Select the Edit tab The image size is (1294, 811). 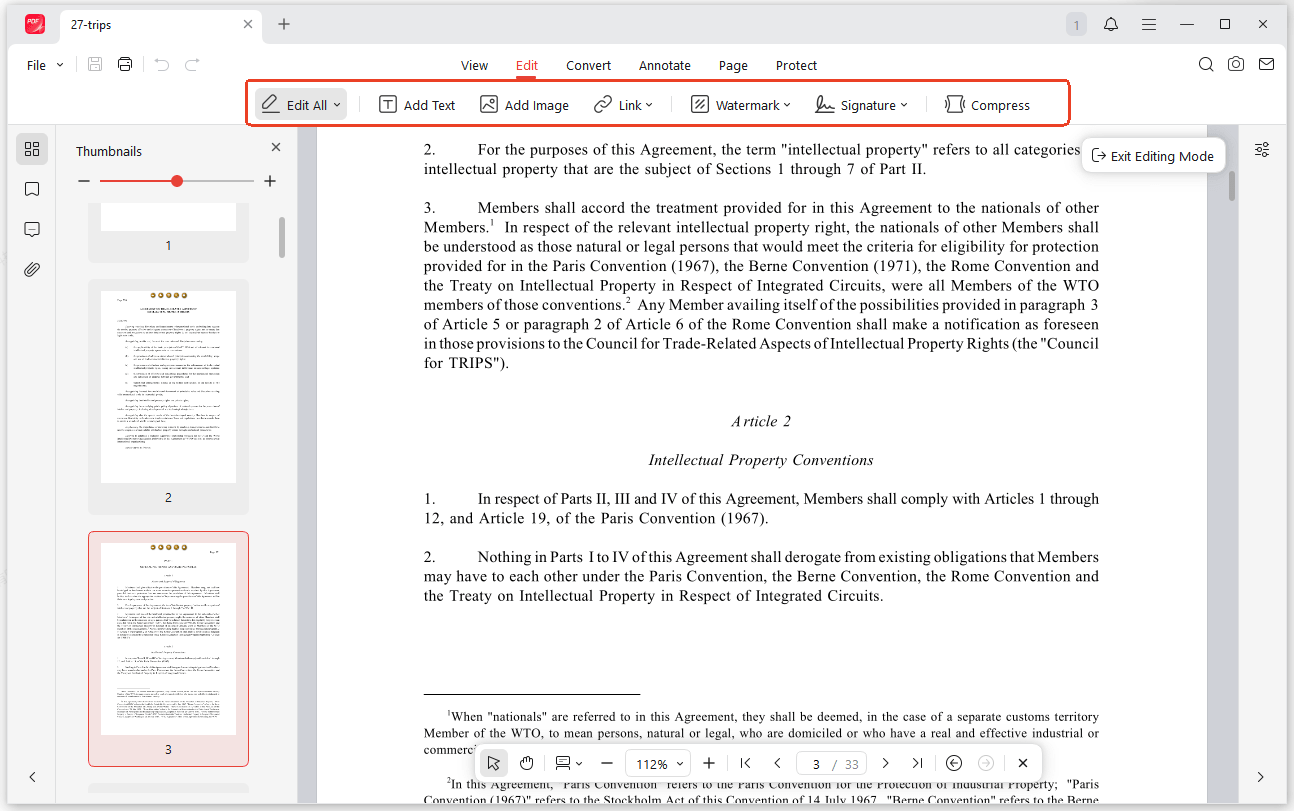pos(527,65)
